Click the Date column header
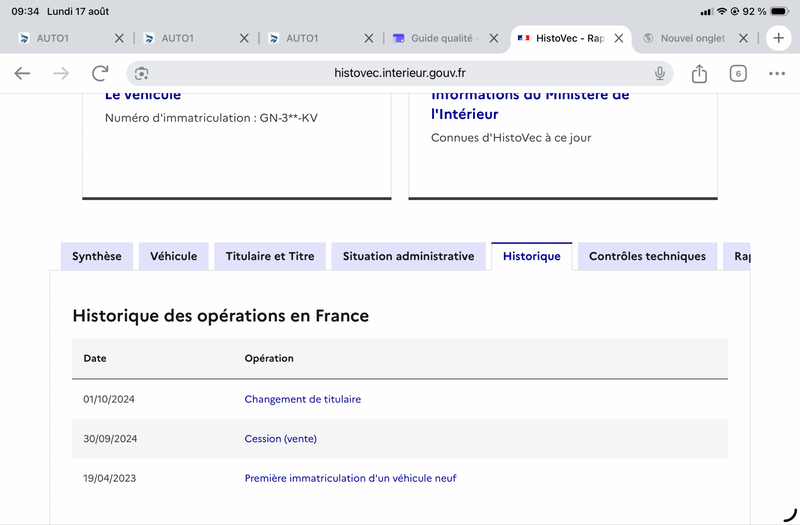The height and width of the screenshot is (525, 800). tap(95, 358)
